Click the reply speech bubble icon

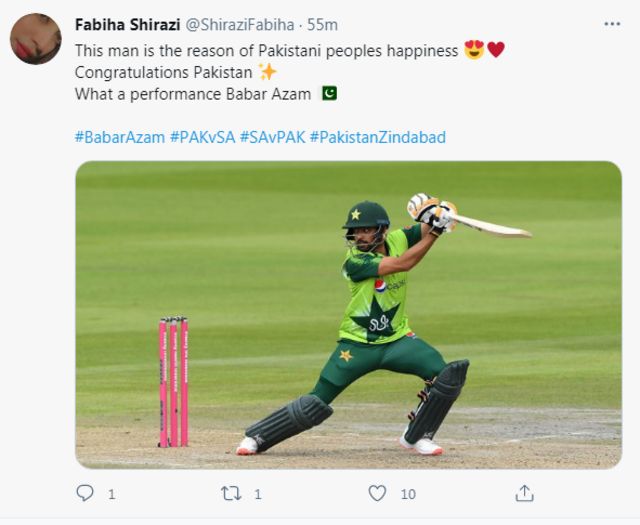(x=84, y=493)
